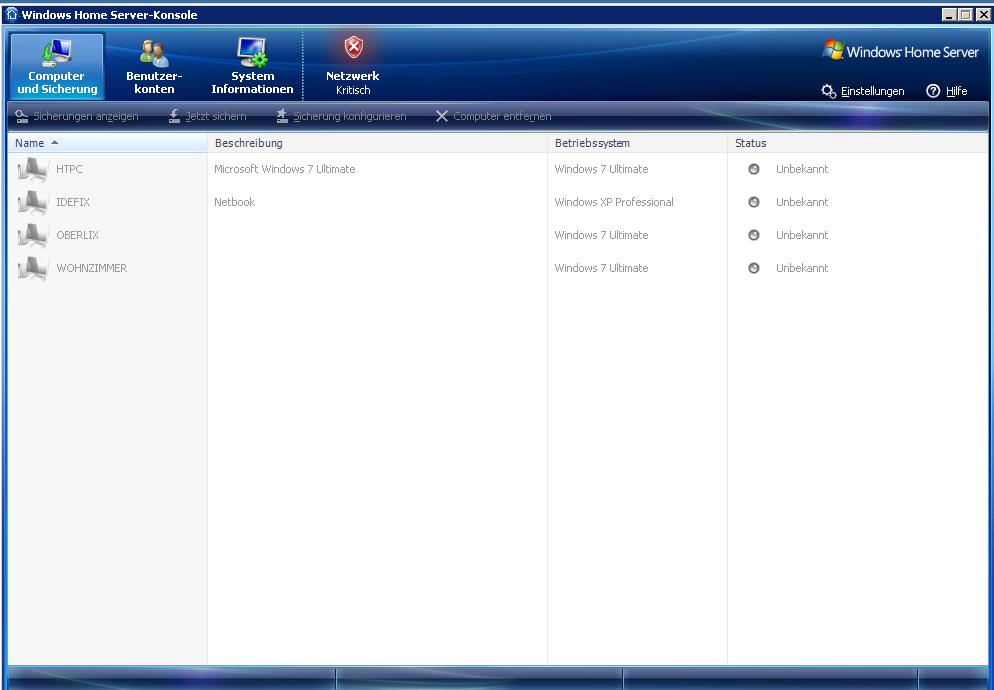The width and height of the screenshot is (994, 690).
Task: Click status indicator icon for HTPC
Action: [x=754, y=169]
